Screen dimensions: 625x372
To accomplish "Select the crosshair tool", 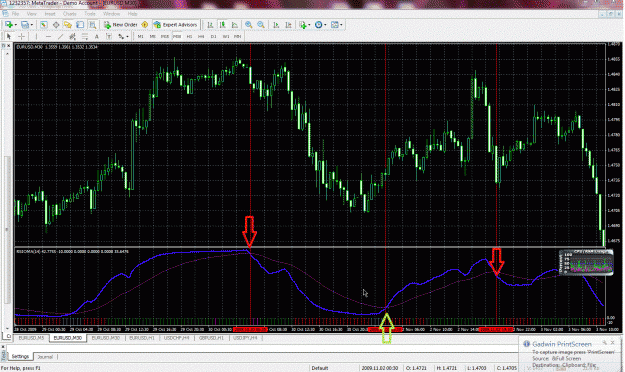I will point(22,37).
